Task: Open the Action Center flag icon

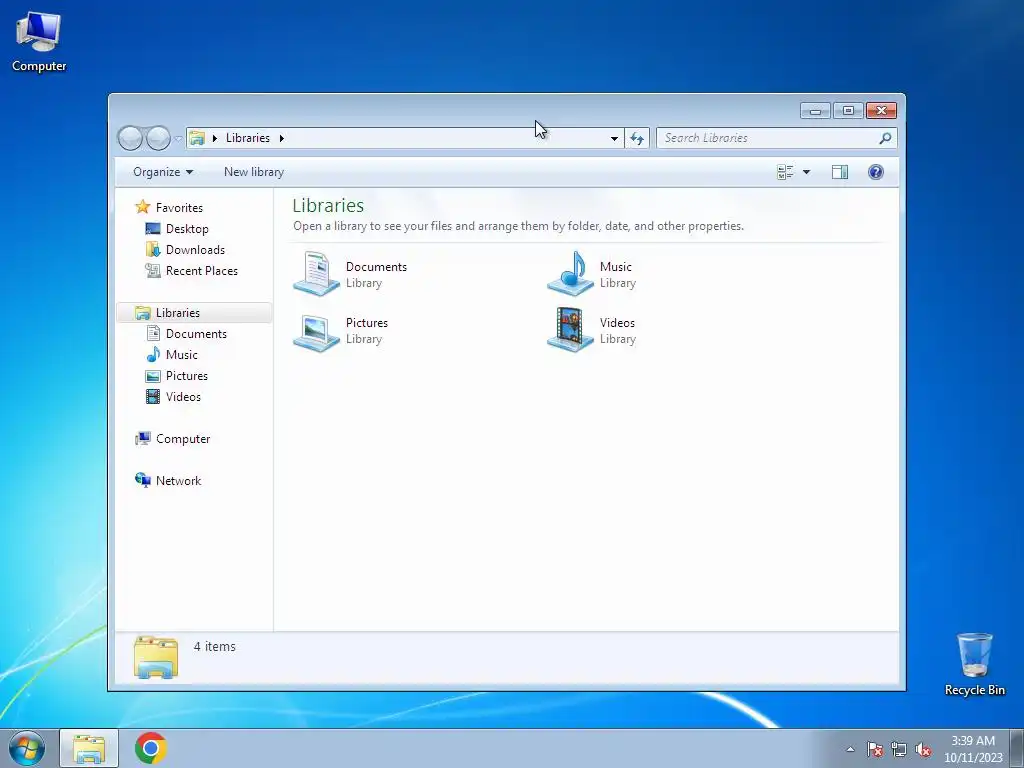Action: (x=875, y=749)
